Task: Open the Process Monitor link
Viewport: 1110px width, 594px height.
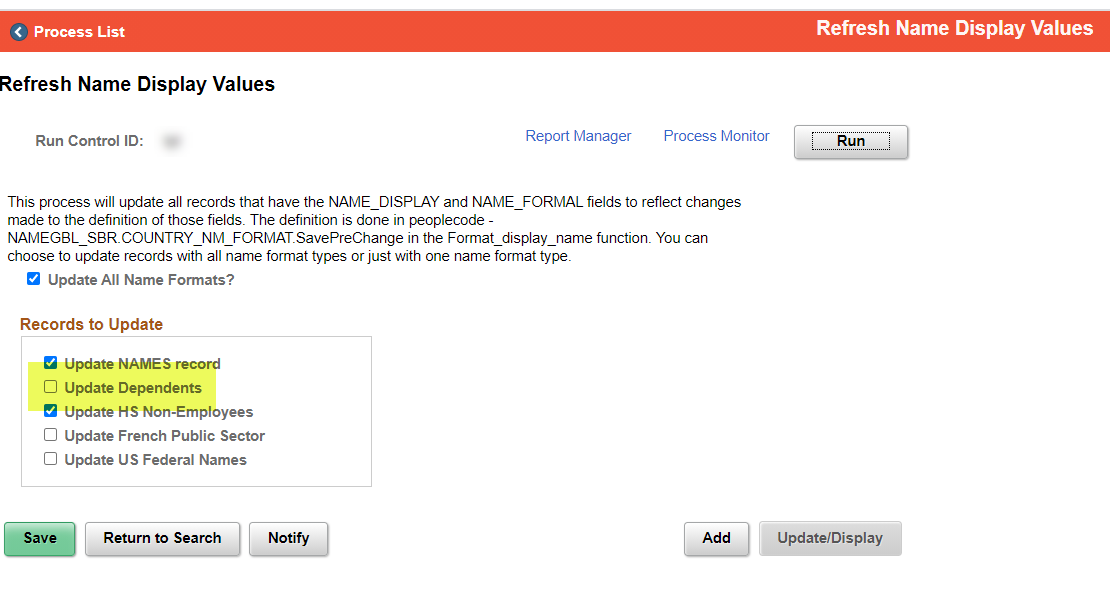Action: (x=716, y=136)
